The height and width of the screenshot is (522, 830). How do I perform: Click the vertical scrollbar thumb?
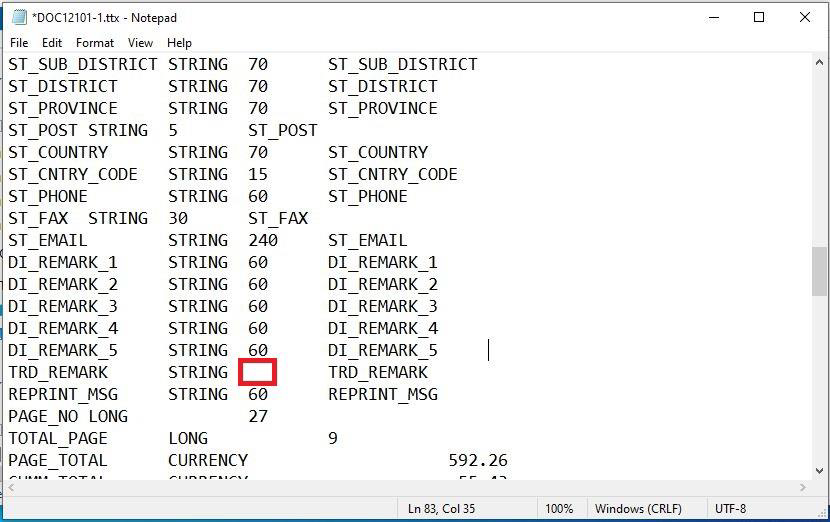[x=819, y=271]
